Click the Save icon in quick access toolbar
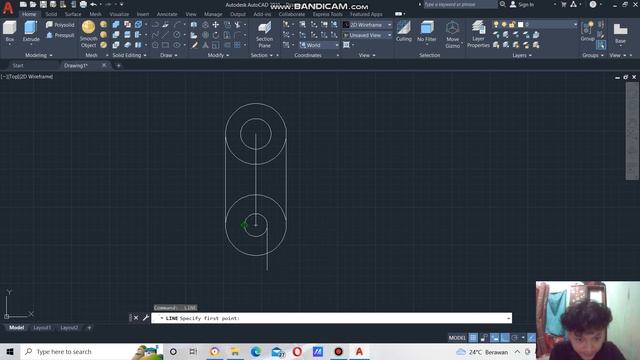This screenshot has width=640, height=360. [x=43, y=4]
